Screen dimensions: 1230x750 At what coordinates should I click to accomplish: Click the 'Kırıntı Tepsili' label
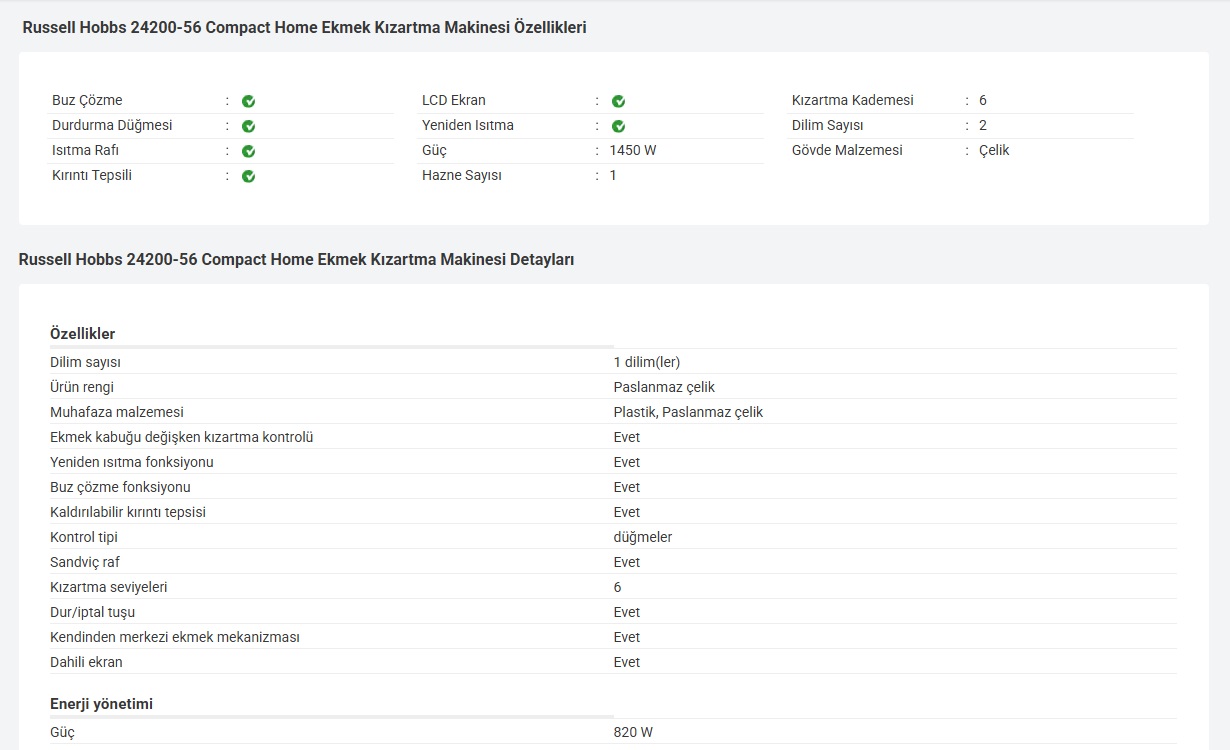pyautogui.click(x=92, y=175)
